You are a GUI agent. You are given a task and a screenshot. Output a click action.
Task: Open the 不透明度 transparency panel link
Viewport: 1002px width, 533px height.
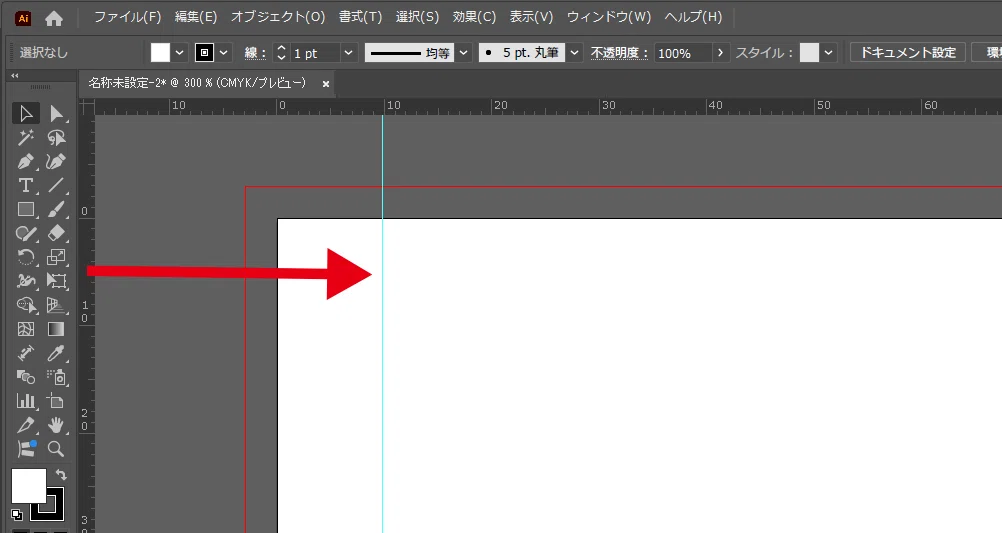tap(619, 53)
